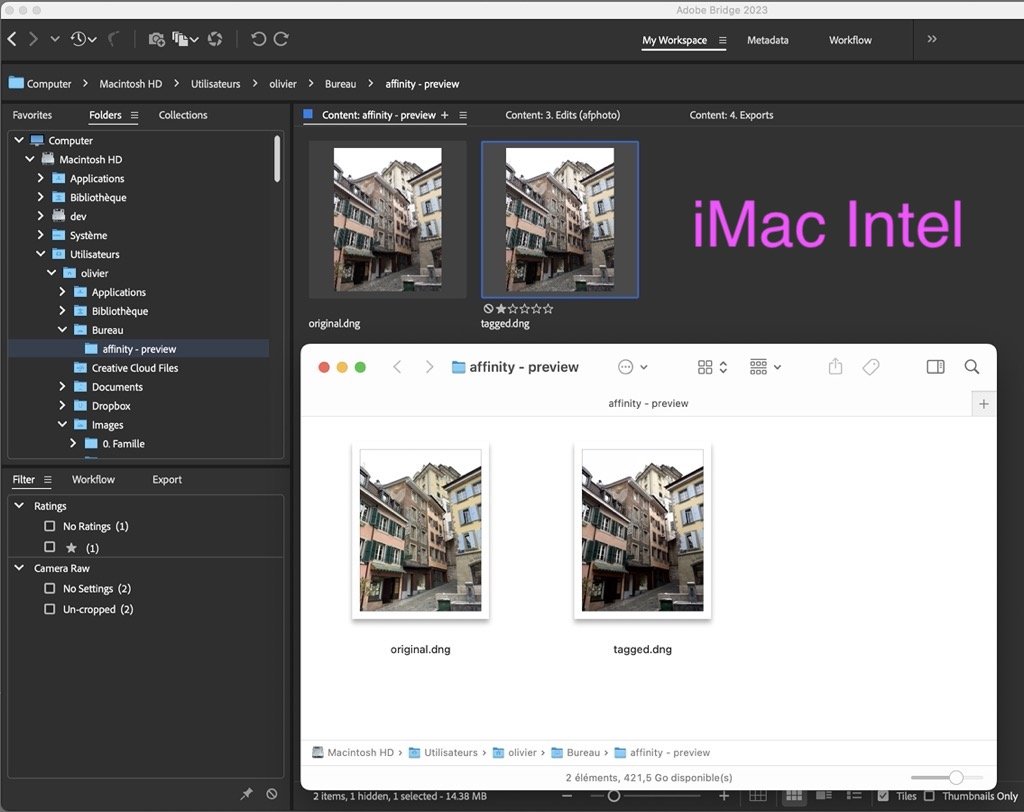Toggle the Thumbnails Only checkbox
1024x812 pixels.
coord(930,796)
